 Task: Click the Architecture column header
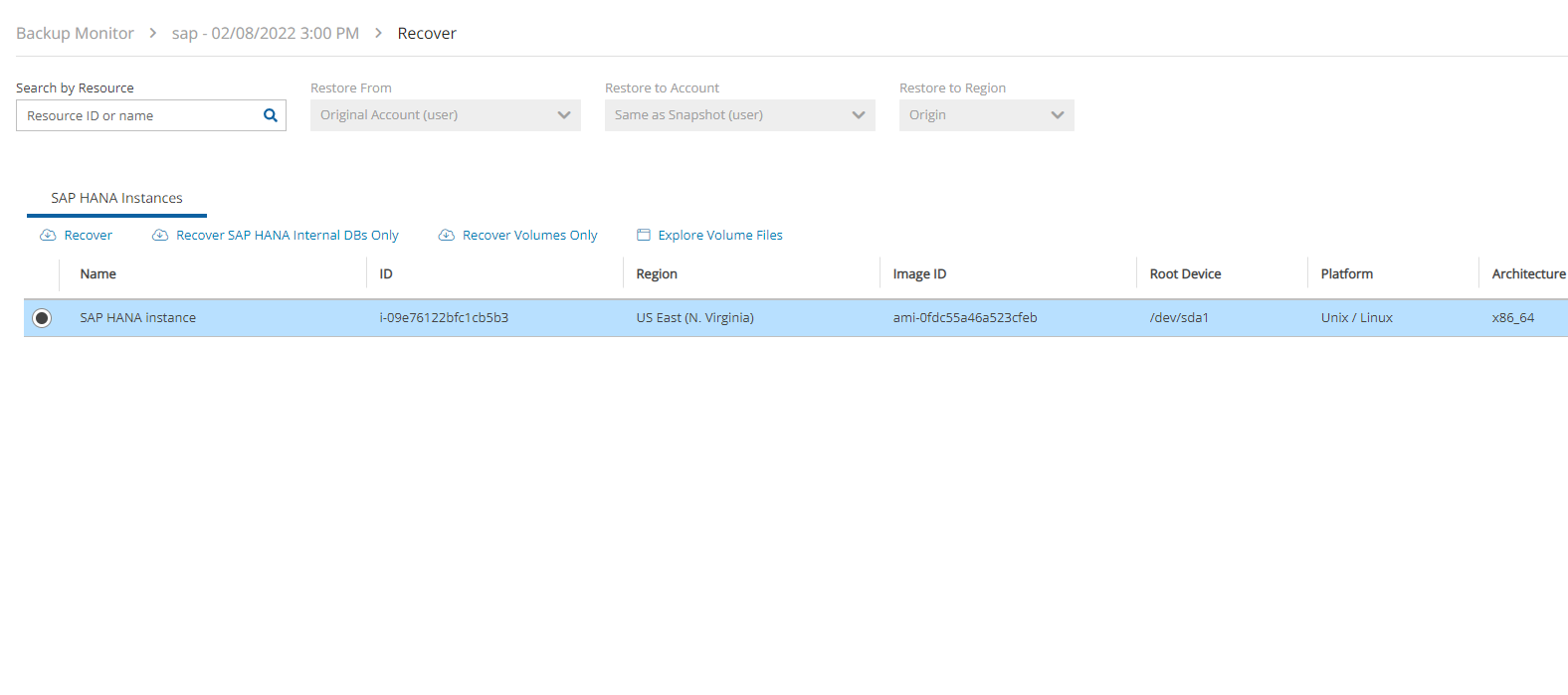pos(1527,274)
